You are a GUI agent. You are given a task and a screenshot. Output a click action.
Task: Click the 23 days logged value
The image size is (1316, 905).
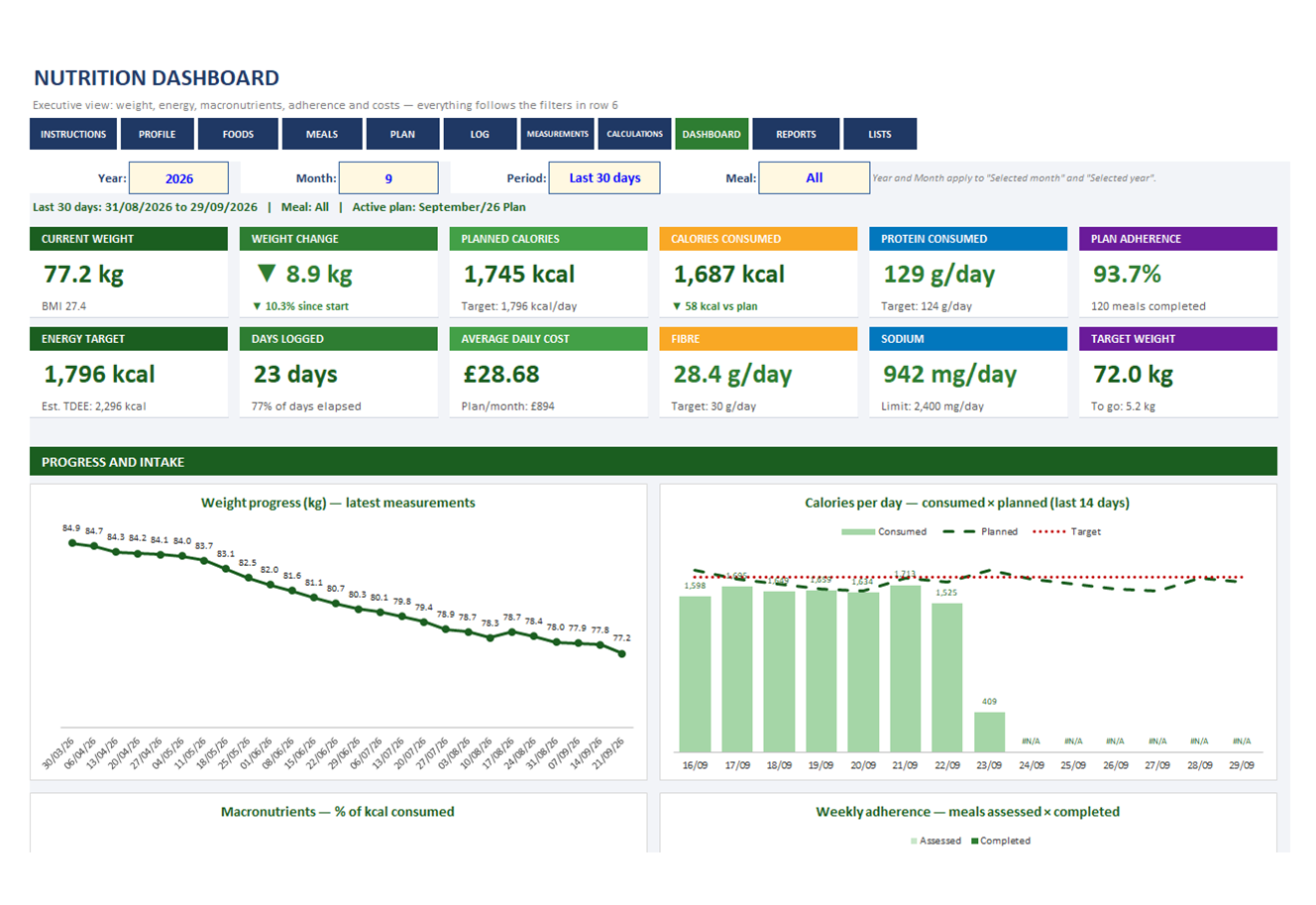295,375
